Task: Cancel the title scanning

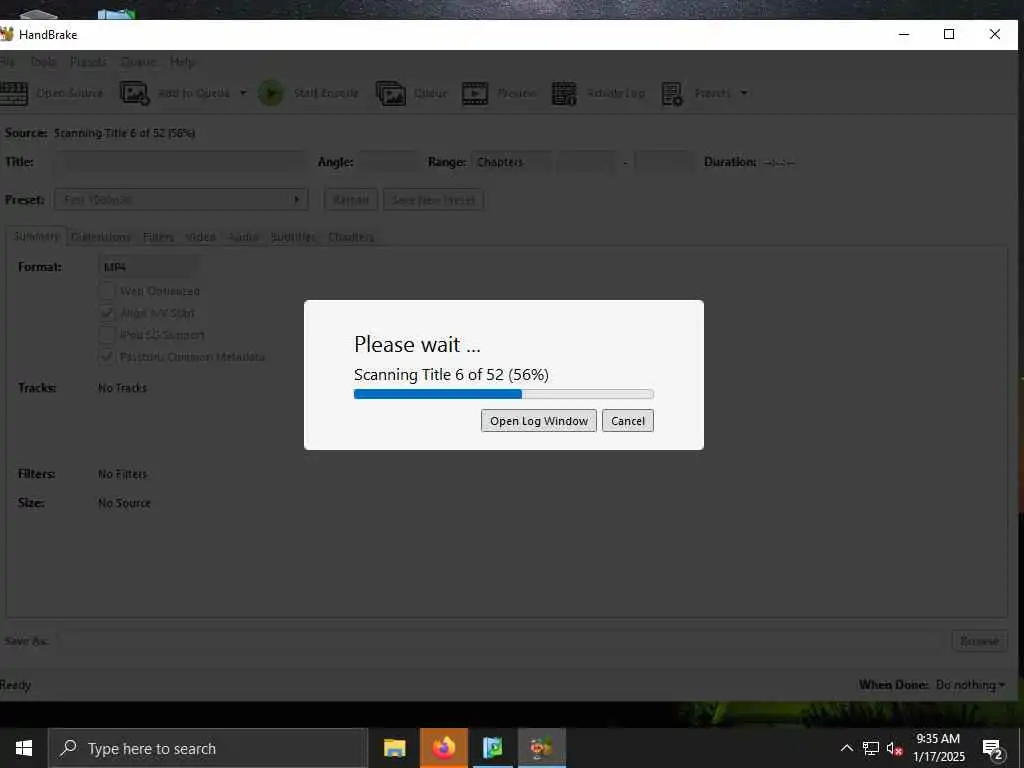Action: [x=628, y=421]
